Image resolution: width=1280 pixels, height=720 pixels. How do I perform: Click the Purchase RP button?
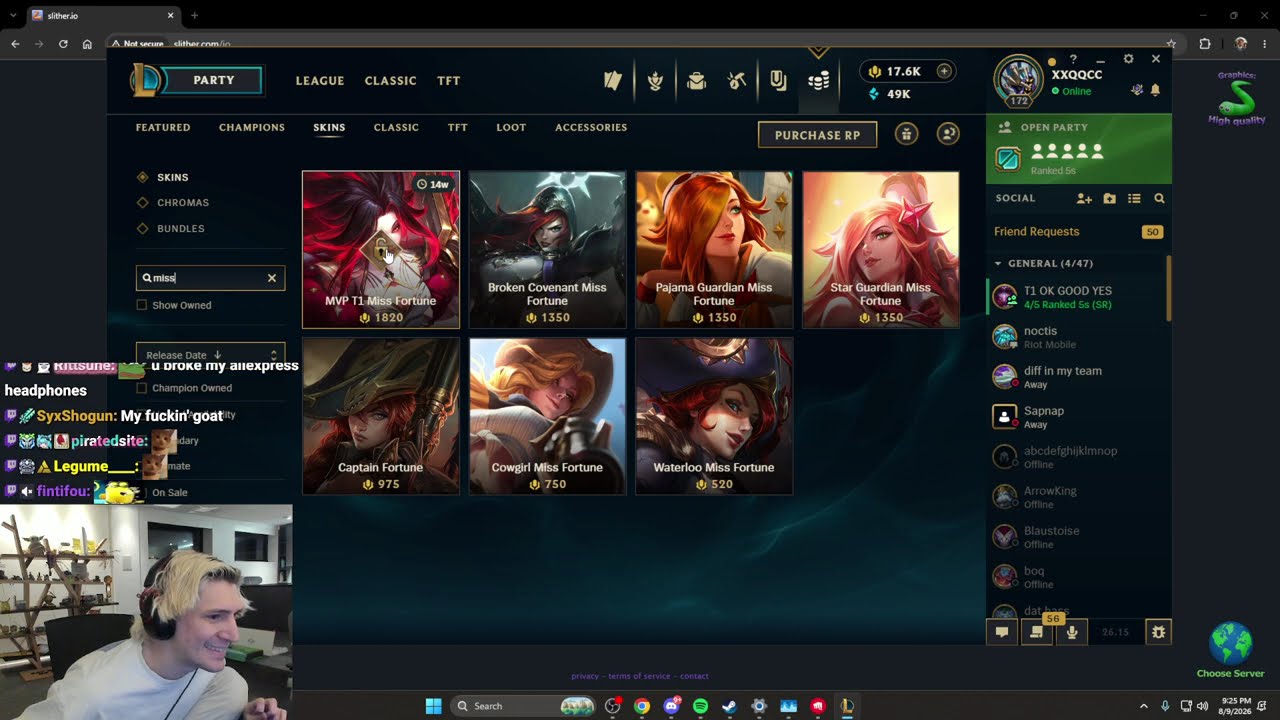pyautogui.click(x=817, y=135)
